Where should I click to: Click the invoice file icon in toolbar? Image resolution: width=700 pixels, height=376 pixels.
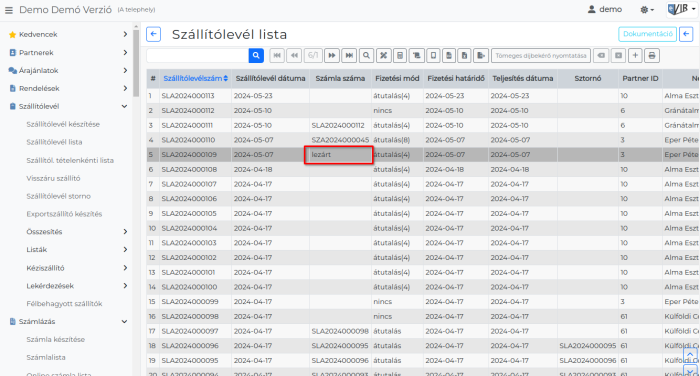point(464,55)
